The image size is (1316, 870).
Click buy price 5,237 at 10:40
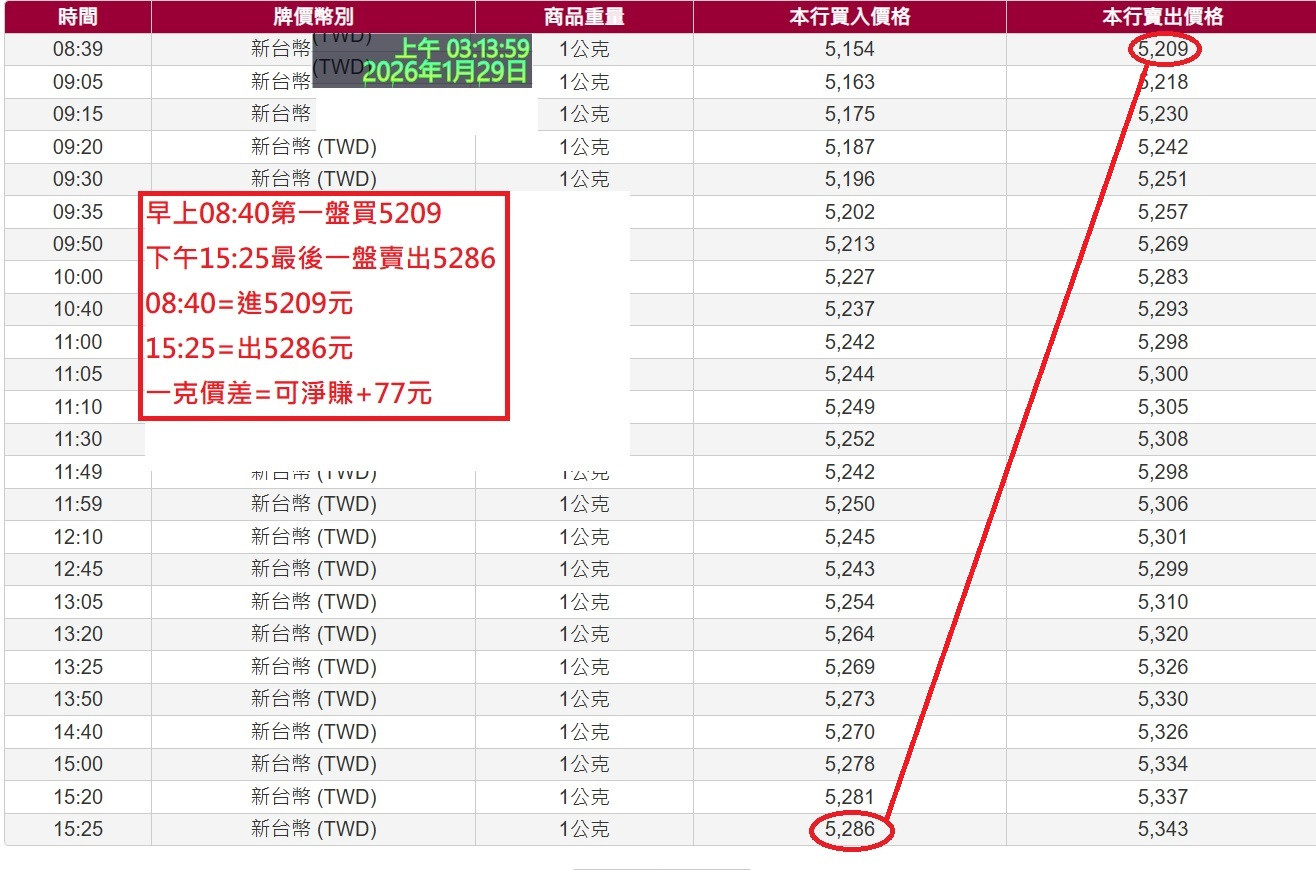click(850, 309)
